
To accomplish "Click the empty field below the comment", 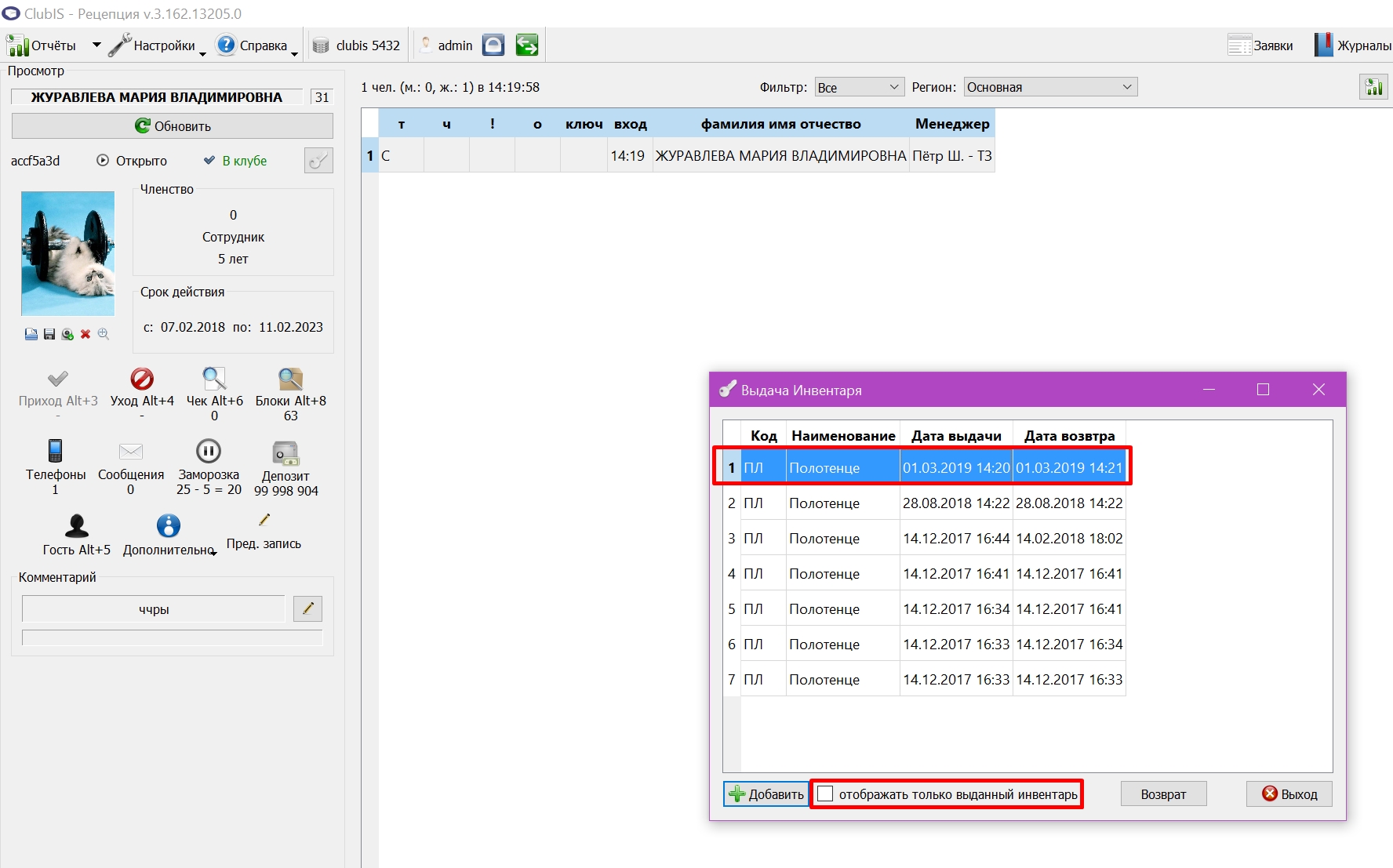I will click(x=173, y=637).
